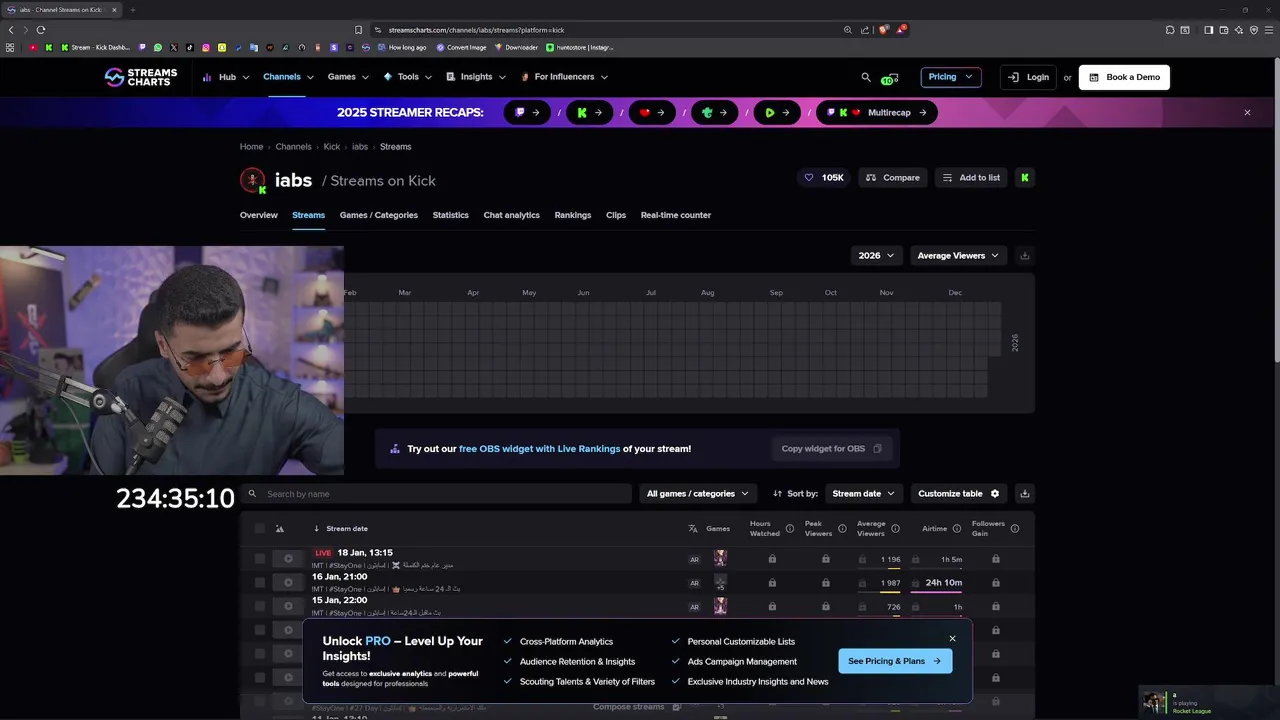The width and height of the screenshot is (1280, 720).
Task: Expand the Channels menu
Action: (x=288, y=77)
